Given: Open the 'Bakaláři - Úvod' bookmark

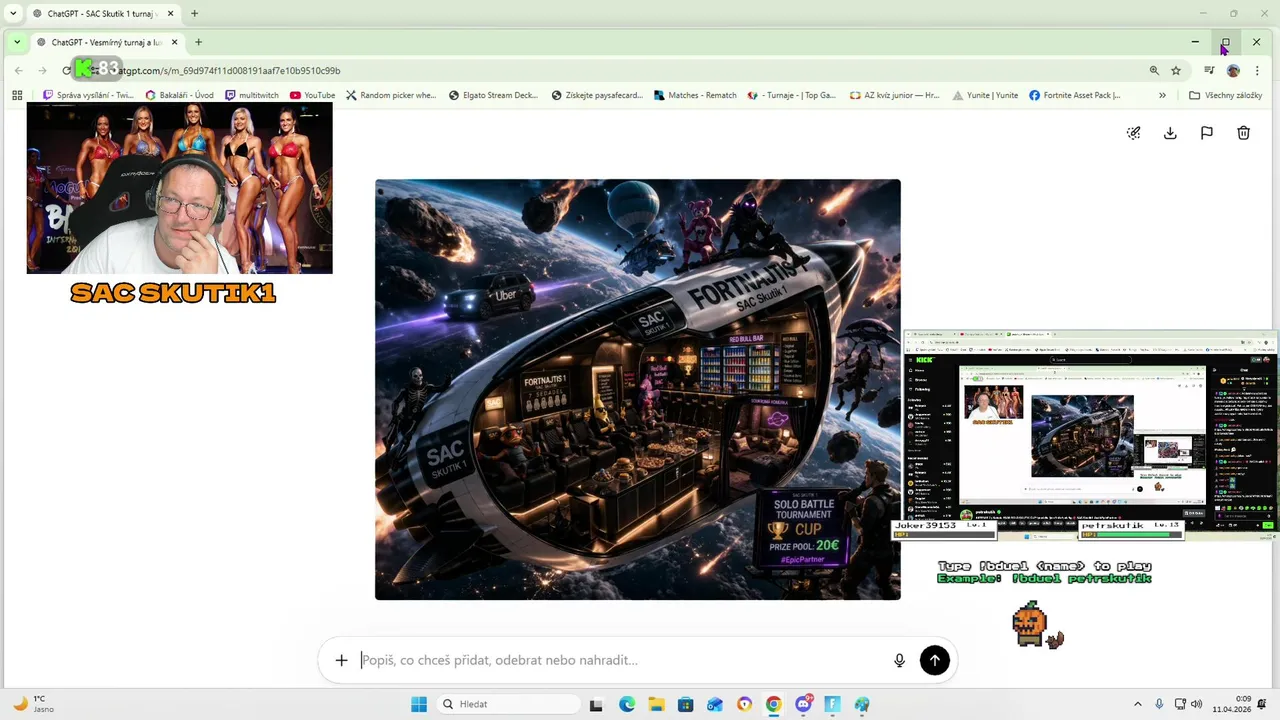Looking at the screenshot, I should click(180, 95).
